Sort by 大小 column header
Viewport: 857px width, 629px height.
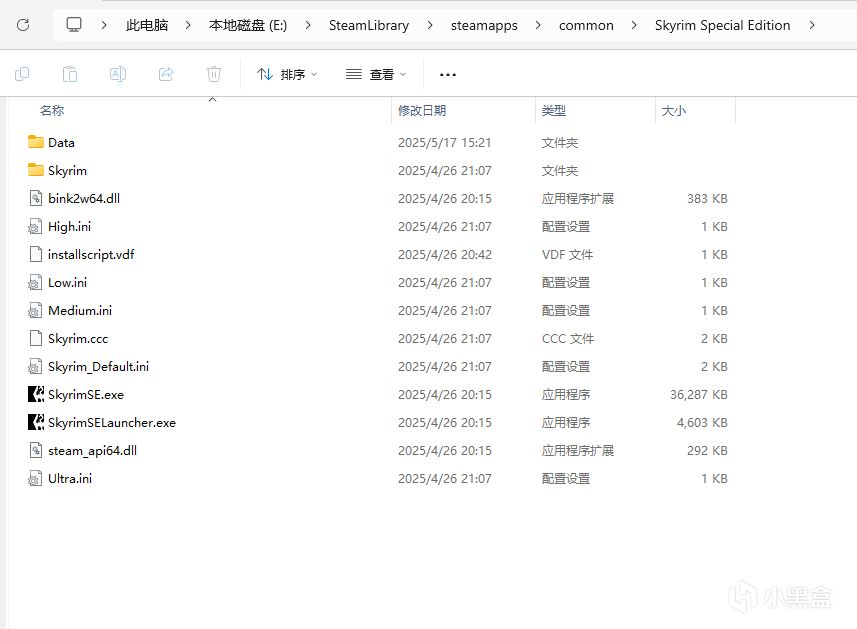coord(673,110)
